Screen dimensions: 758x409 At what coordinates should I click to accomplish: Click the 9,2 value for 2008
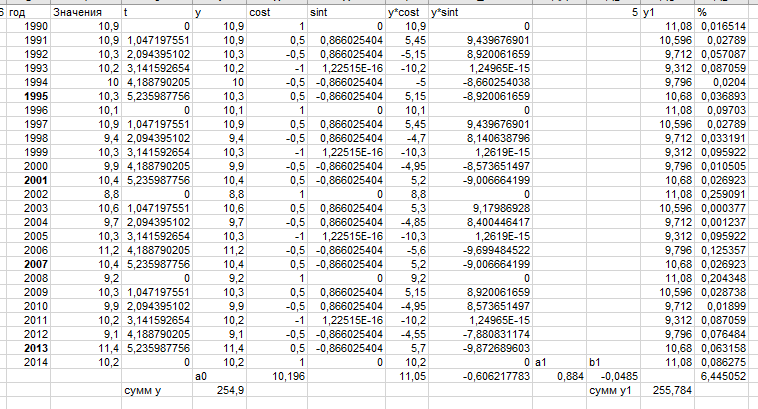tap(86, 278)
